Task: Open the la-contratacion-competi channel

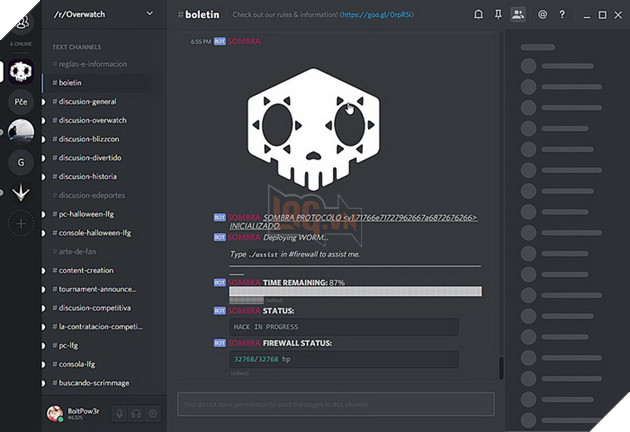Action: (96, 327)
